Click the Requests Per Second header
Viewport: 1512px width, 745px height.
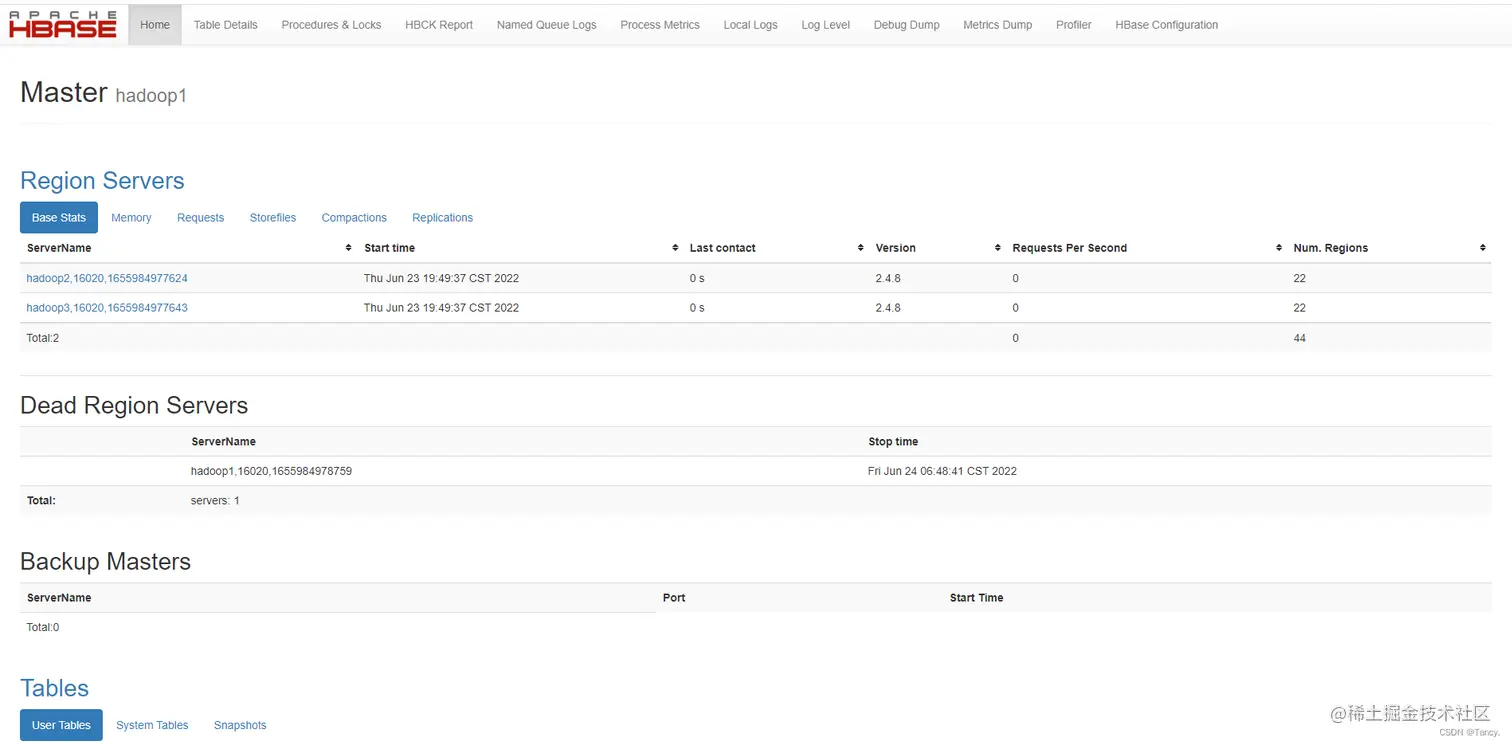pos(1069,248)
